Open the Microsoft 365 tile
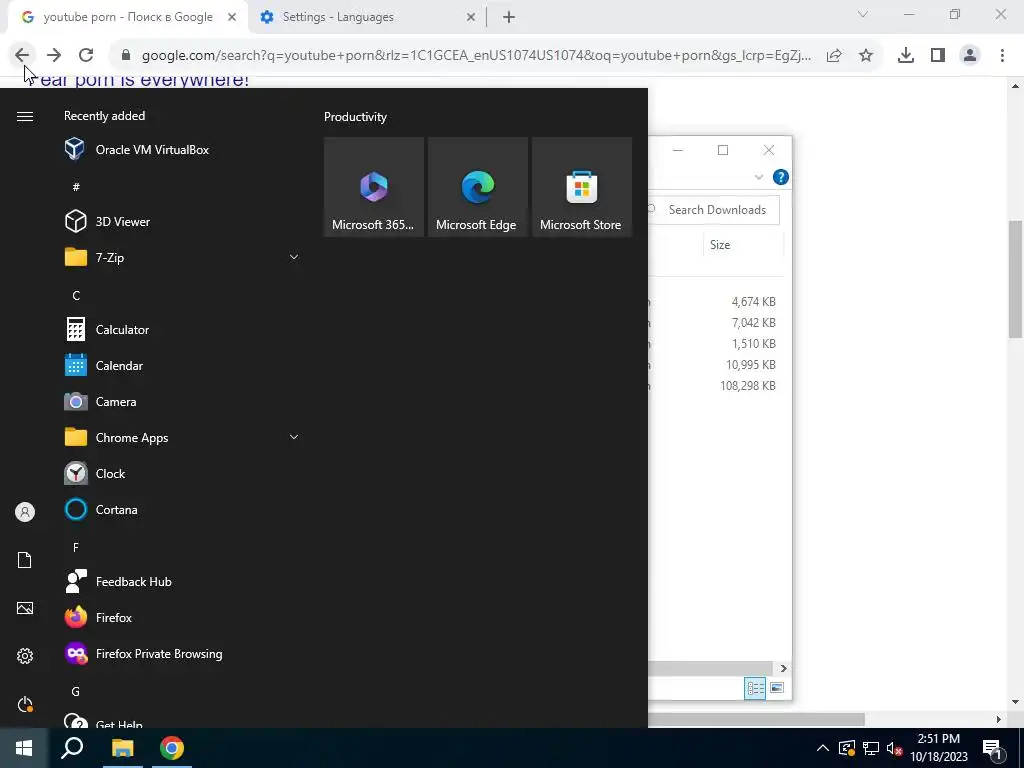This screenshot has width=1024, height=768. pos(374,187)
